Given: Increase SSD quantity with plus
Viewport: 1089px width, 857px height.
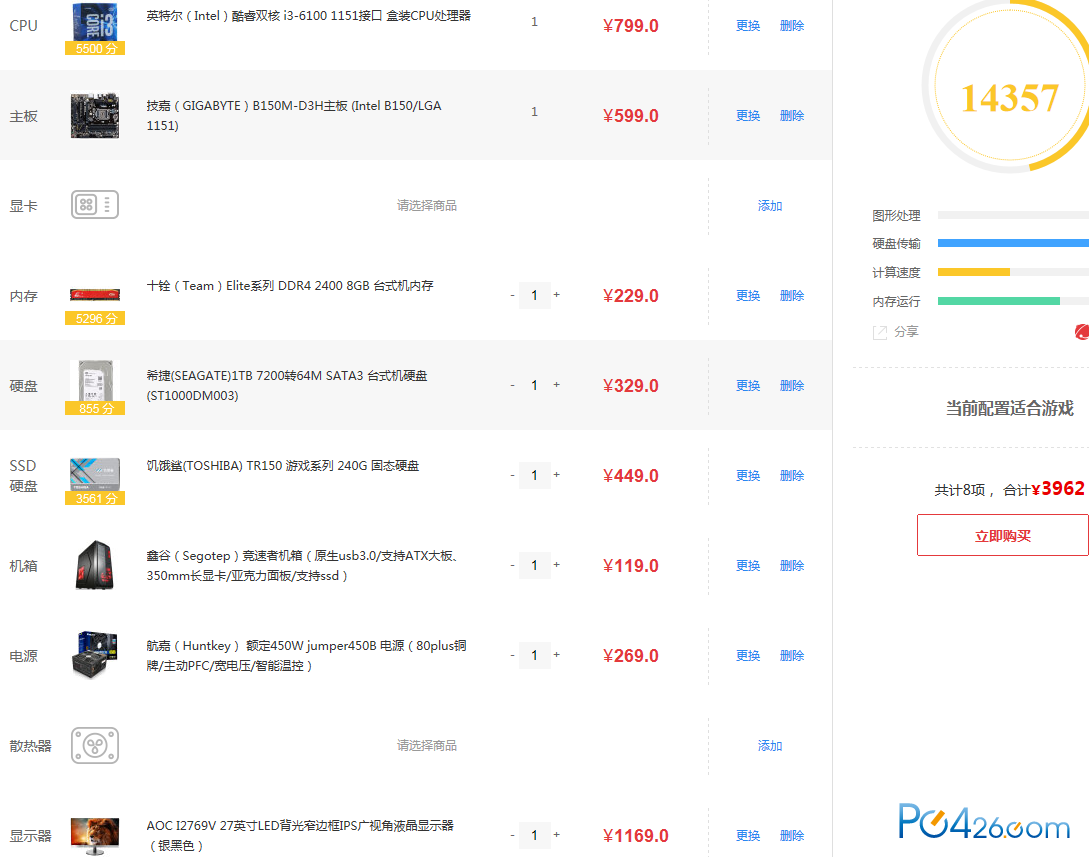Looking at the screenshot, I should [x=556, y=475].
